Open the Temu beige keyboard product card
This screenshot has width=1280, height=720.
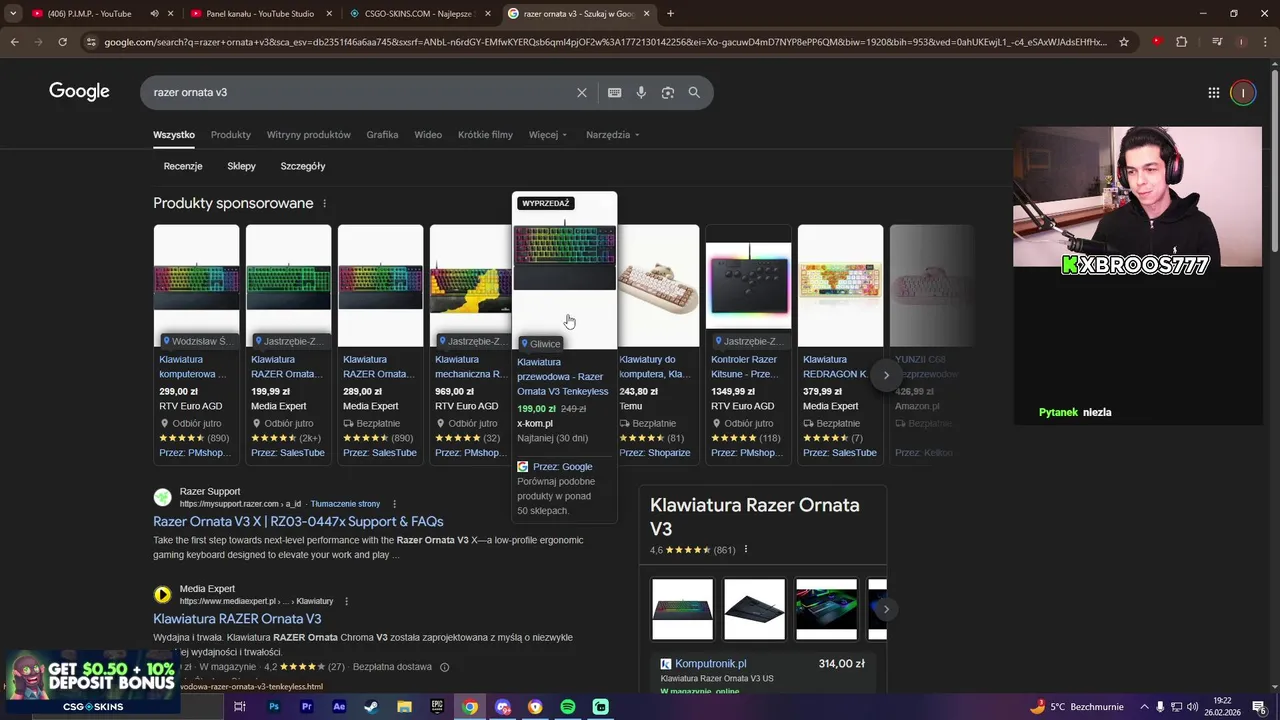pyautogui.click(x=657, y=344)
